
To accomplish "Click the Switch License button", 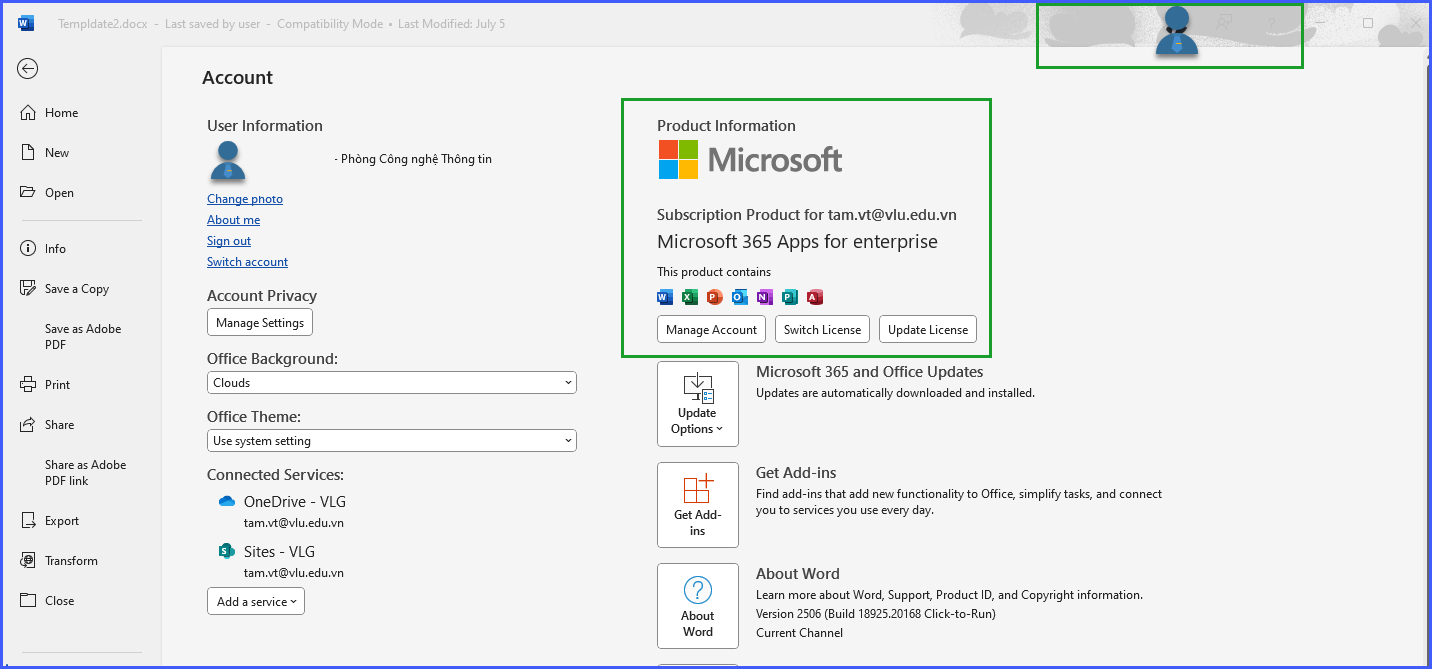I will point(822,330).
